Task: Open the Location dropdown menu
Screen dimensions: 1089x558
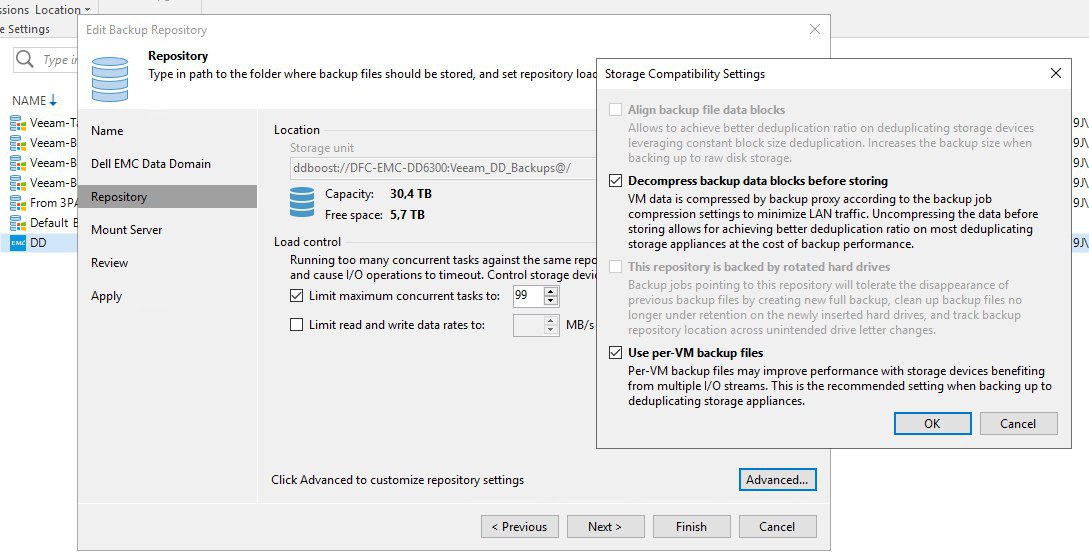Action: click(62, 10)
